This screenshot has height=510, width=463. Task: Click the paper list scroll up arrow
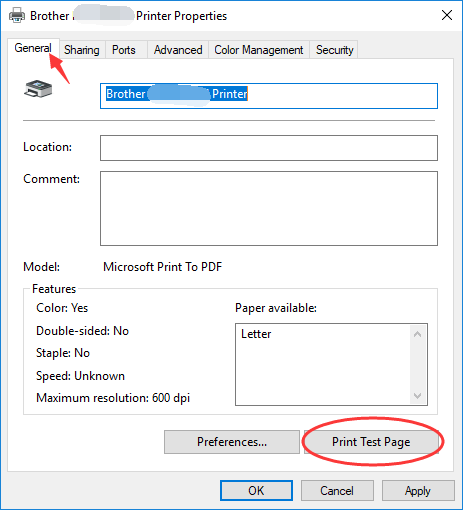(x=417, y=334)
